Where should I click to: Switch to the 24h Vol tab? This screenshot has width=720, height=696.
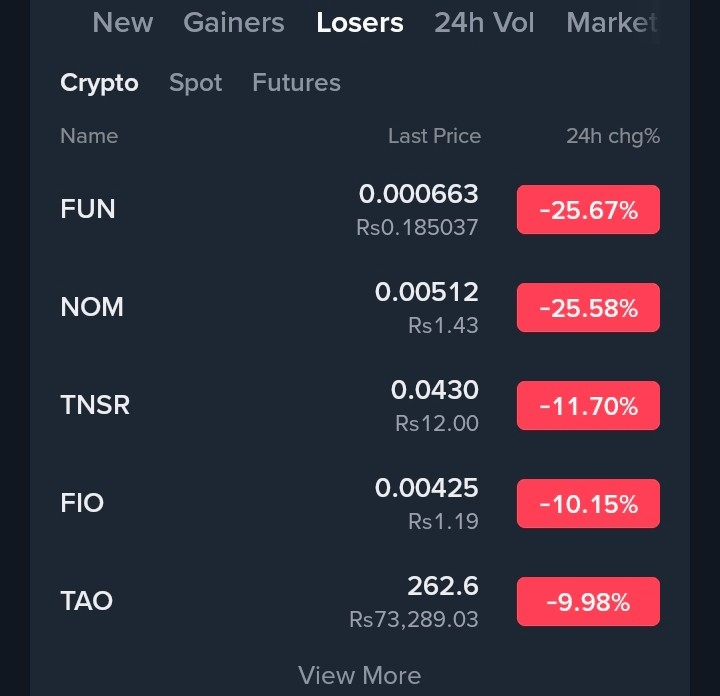coord(484,23)
